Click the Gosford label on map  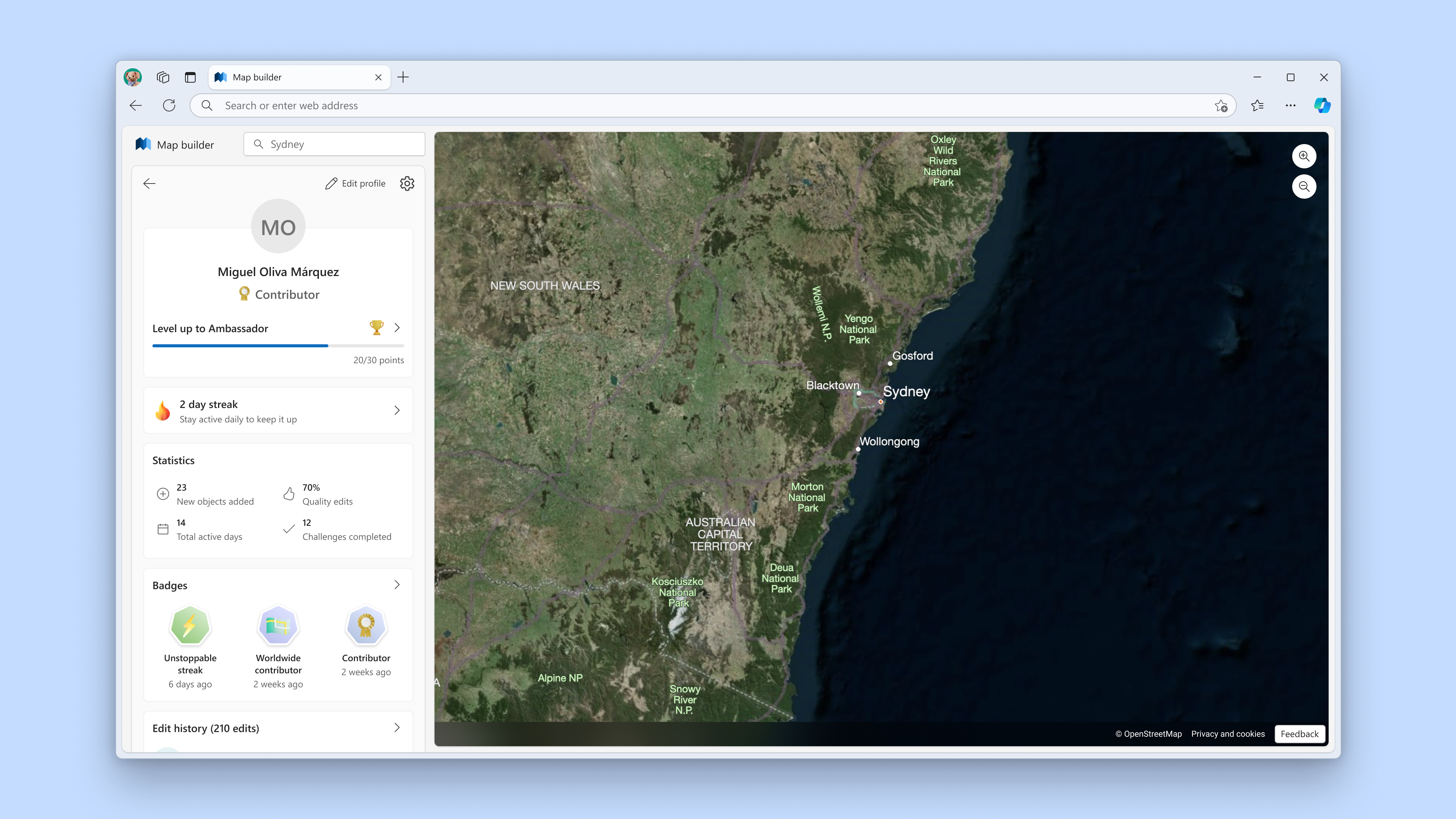(x=912, y=356)
